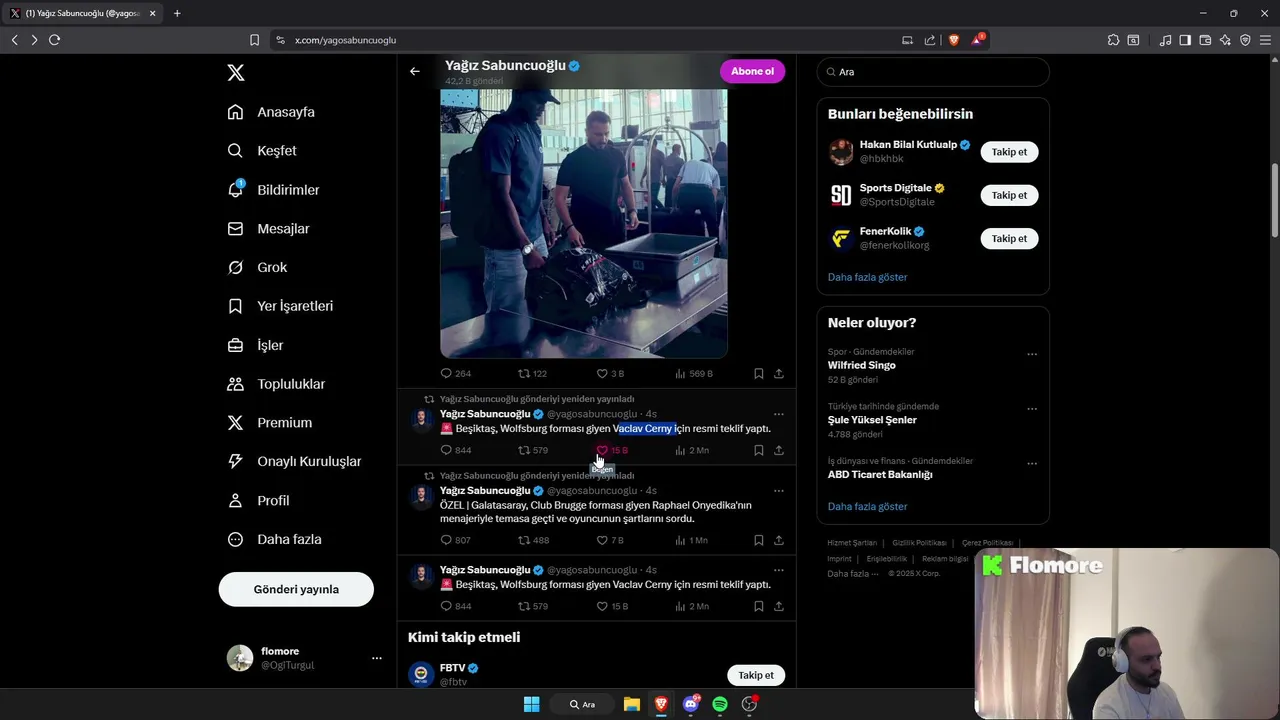The image size is (1280, 720).
Task: Click Brave Shields lion icon
Action: point(954,40)
